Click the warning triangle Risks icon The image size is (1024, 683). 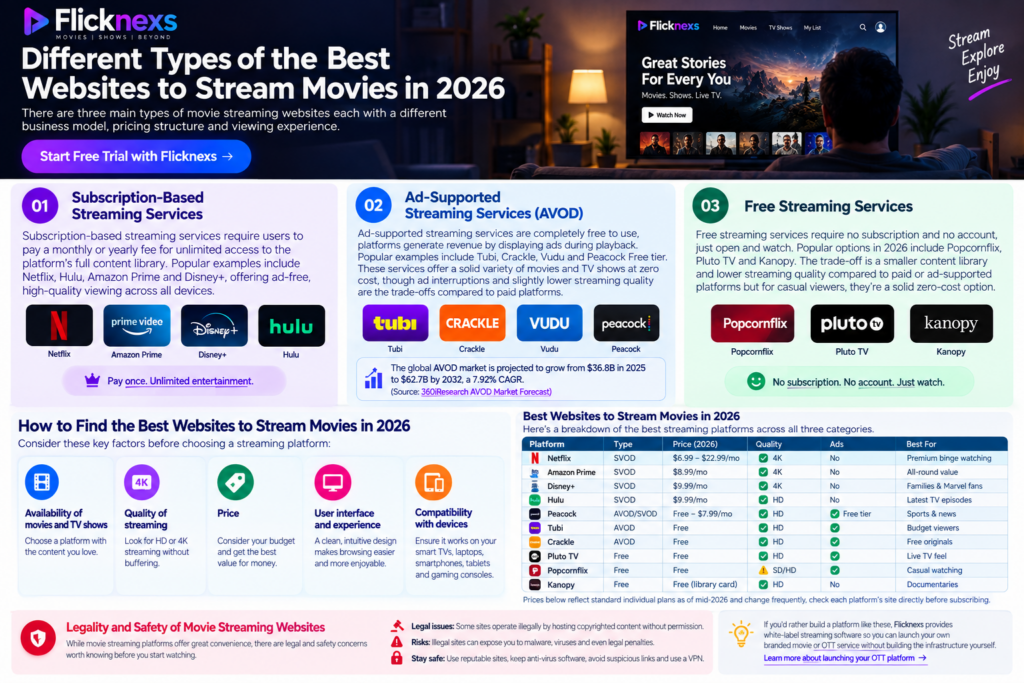(x=396, y=642)
